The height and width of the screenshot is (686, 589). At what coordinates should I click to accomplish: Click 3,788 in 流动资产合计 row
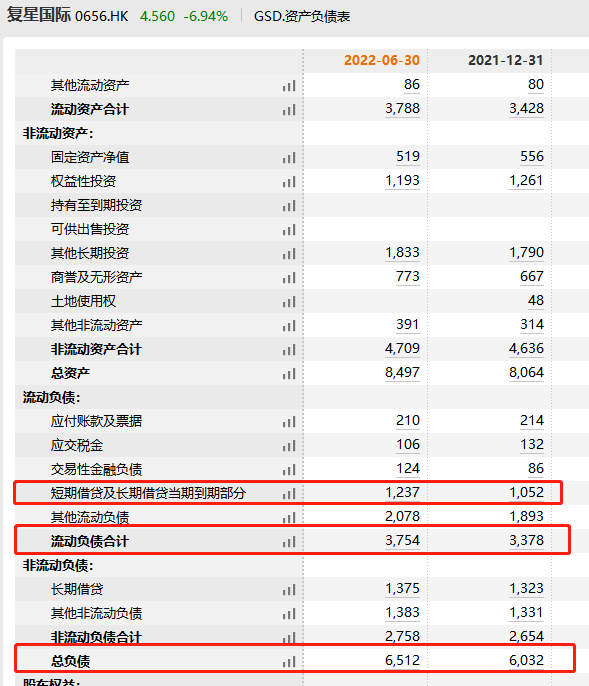tap(402, 108)
